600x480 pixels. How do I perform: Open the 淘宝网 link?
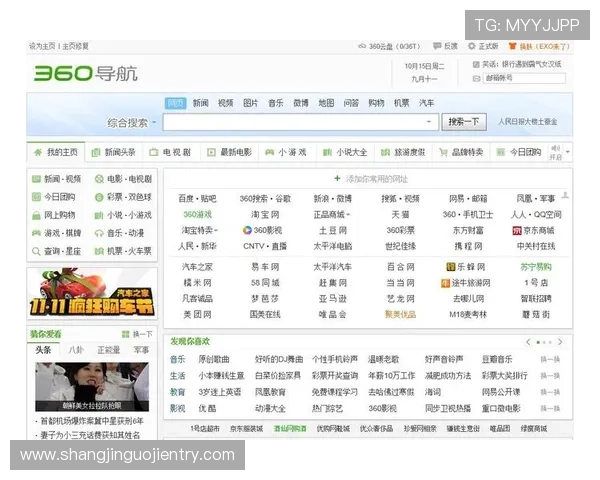pyautogui.click(x=265, y=214)
